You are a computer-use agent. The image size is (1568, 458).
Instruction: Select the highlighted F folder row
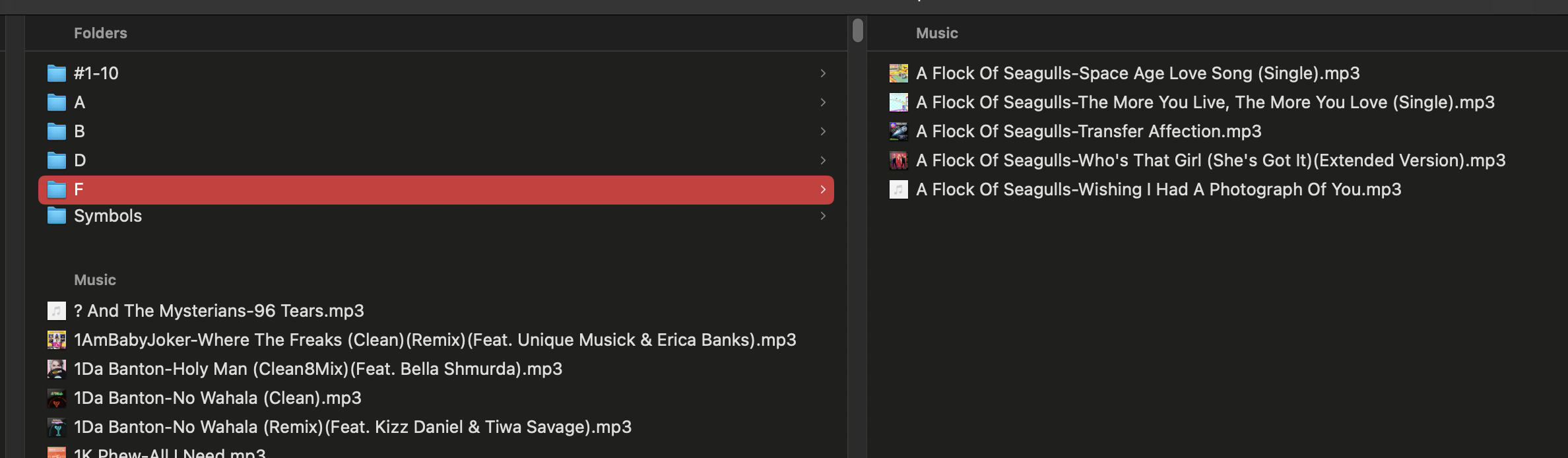[x=436, y=190]
